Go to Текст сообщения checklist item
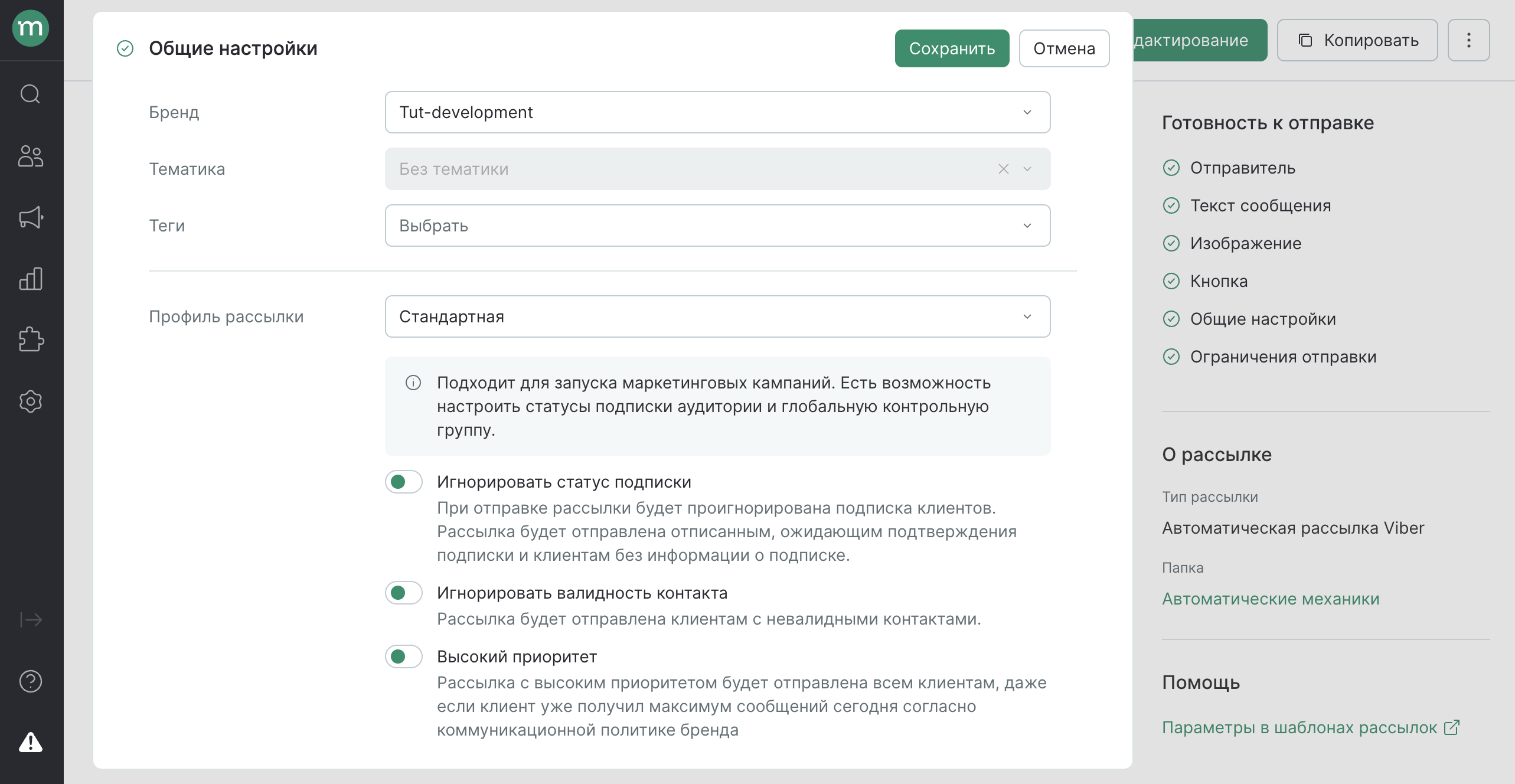This screenshot has height=784, width=1515. 1261,205
